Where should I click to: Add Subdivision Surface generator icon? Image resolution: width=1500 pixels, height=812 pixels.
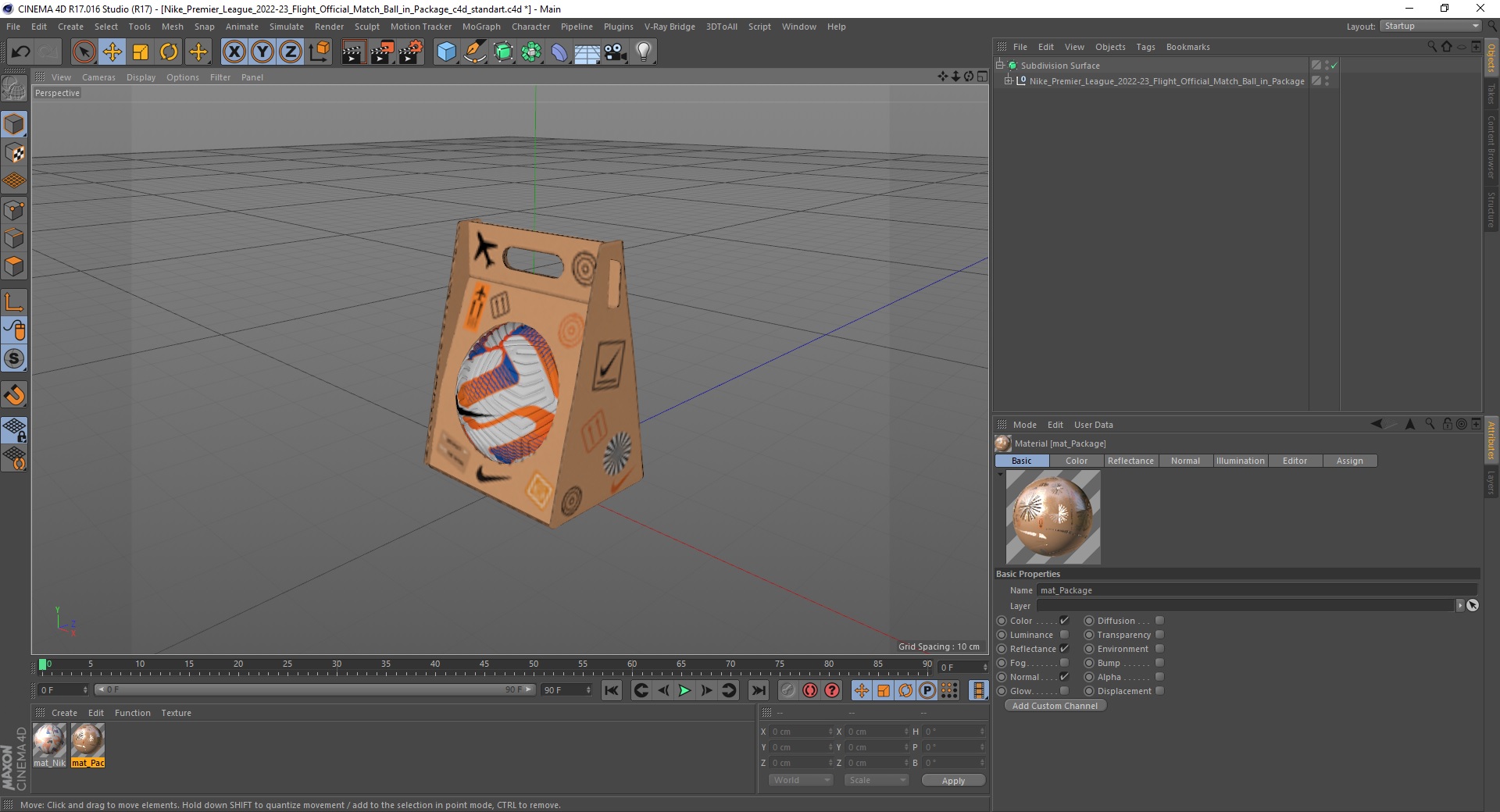click(503, 52)
